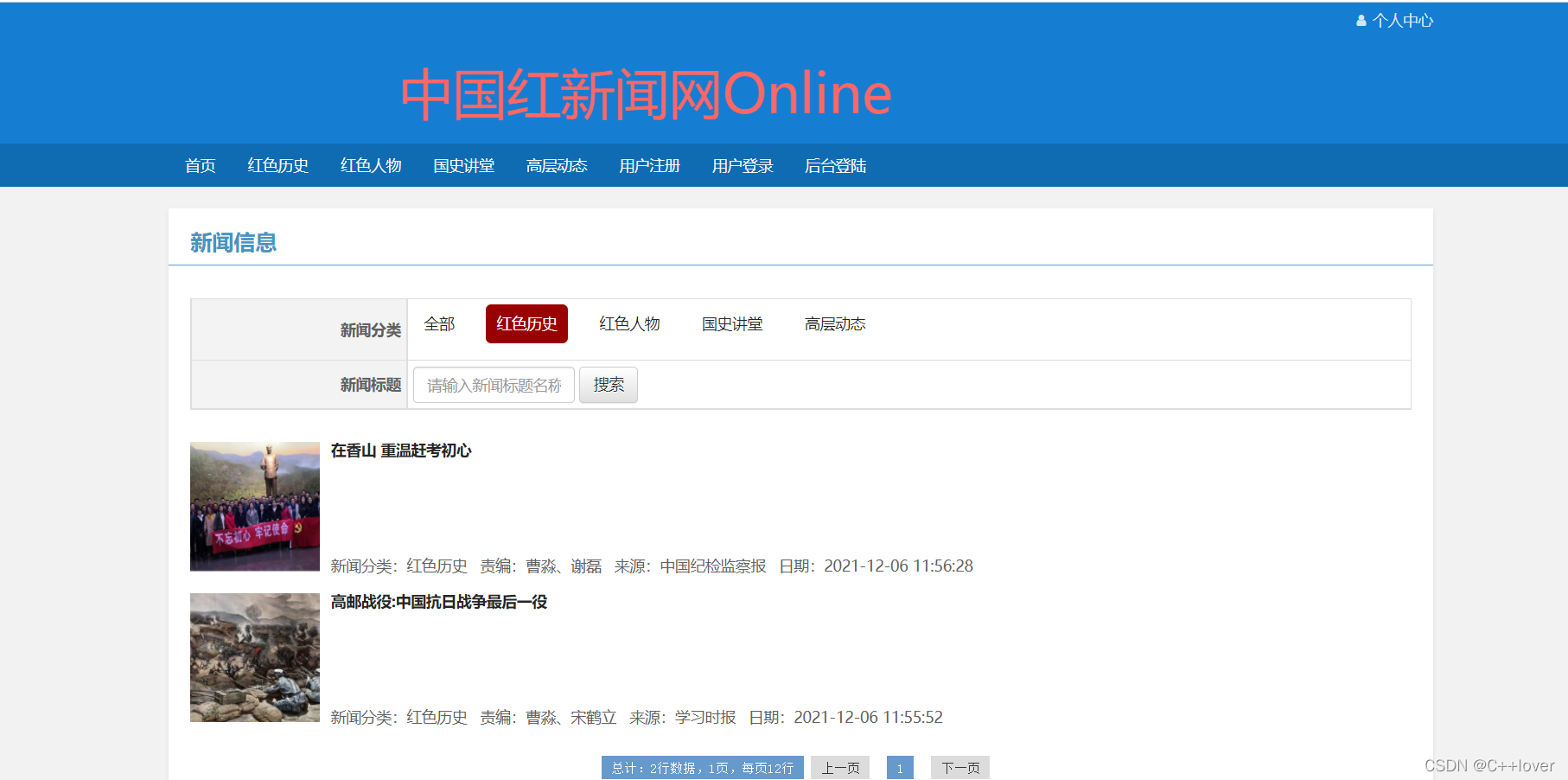1568x780 pixels.
Task: Click the 新闻标题 filter row label
Action: [371, 385]
